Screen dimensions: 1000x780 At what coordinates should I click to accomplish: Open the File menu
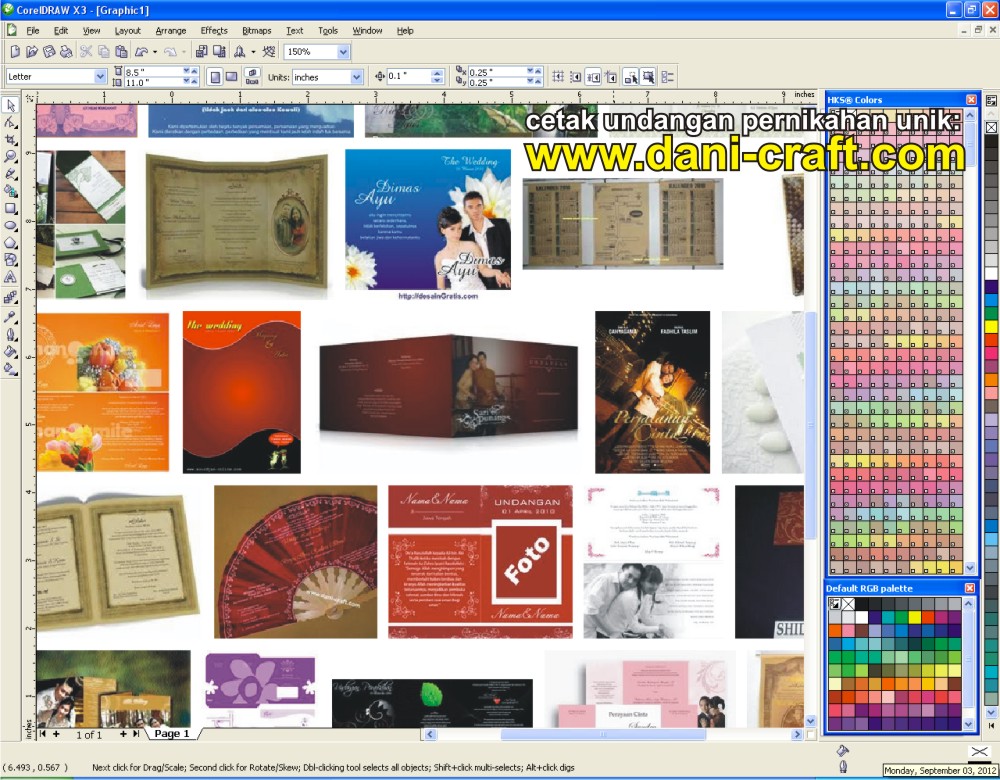(33, 31)
